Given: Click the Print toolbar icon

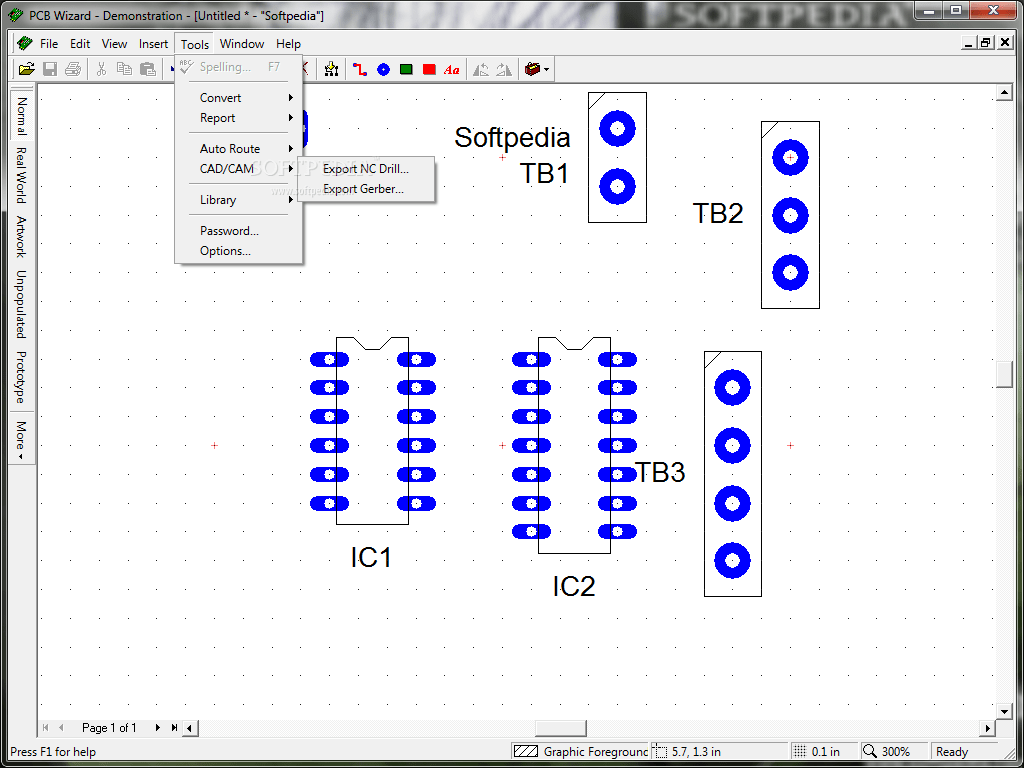Looking at the screenshot, I should [72, 69].
